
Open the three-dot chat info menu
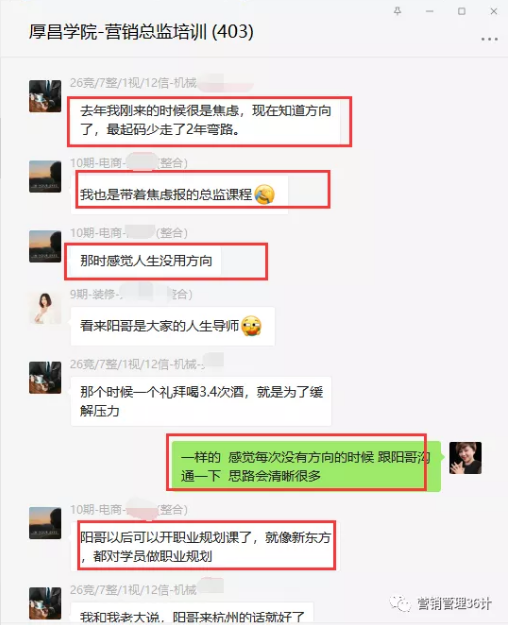pos(489,39)
